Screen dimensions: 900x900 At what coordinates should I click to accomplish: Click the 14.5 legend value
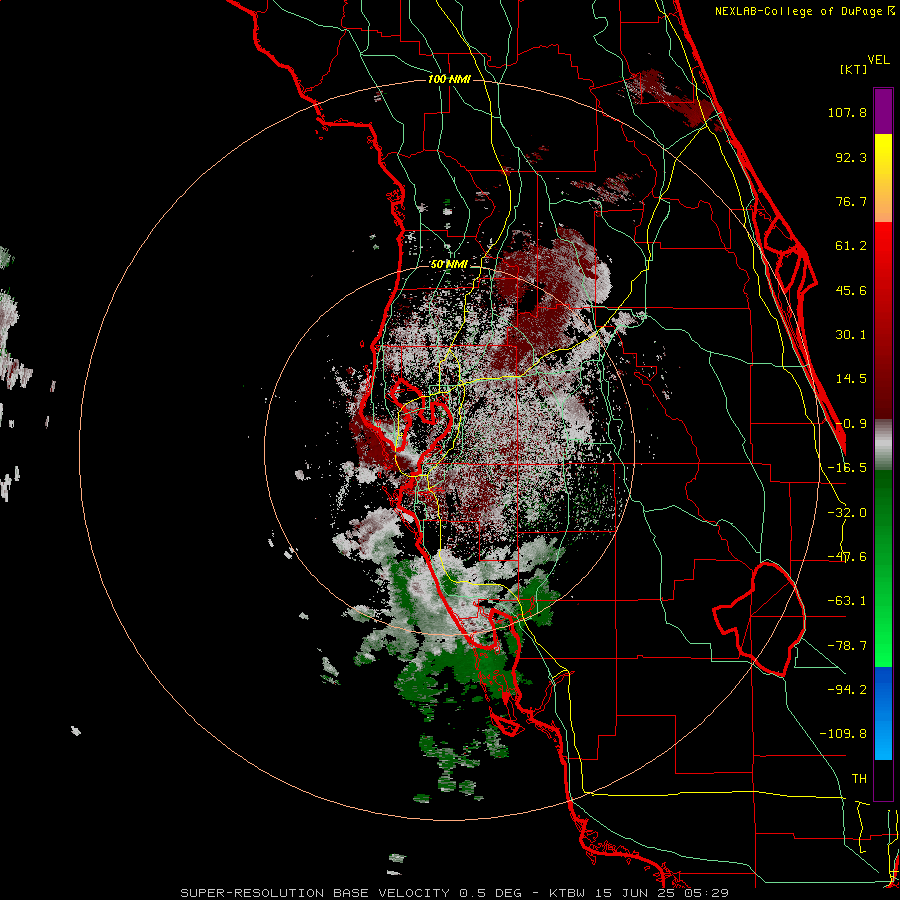point(851,379)
